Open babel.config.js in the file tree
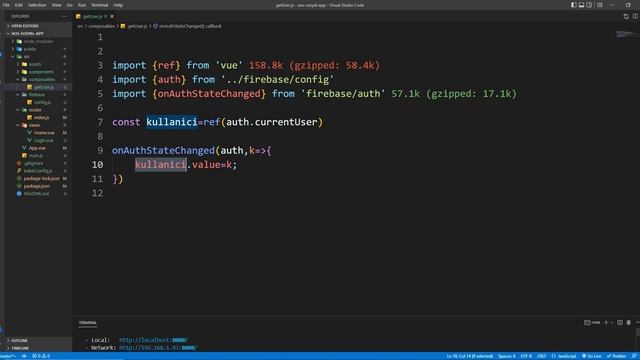Viewport: 640px width, 360px height. pos(37,171)
